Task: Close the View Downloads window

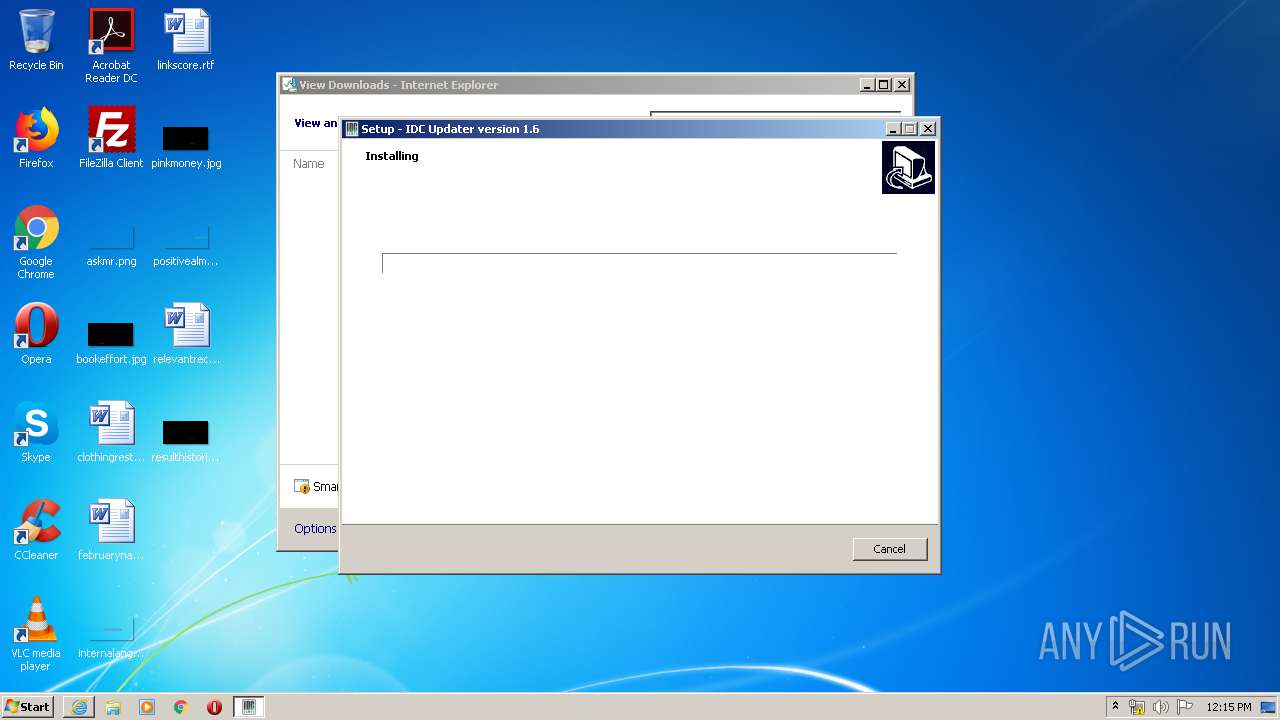Action: [x=901, y=85]
